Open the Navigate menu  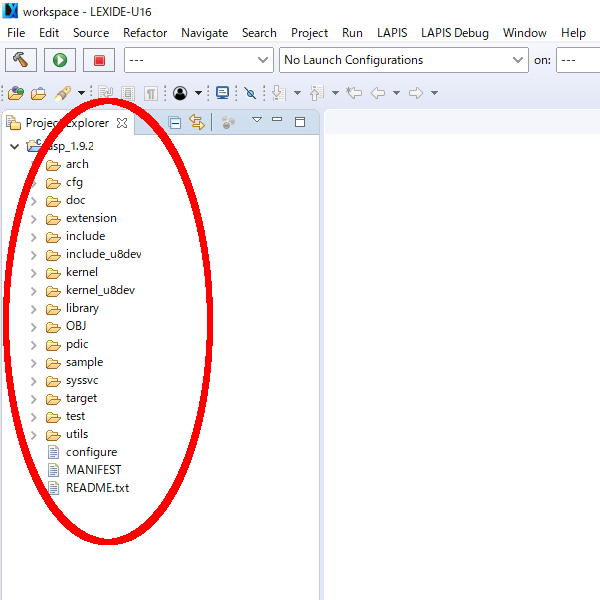pos(205,33)
